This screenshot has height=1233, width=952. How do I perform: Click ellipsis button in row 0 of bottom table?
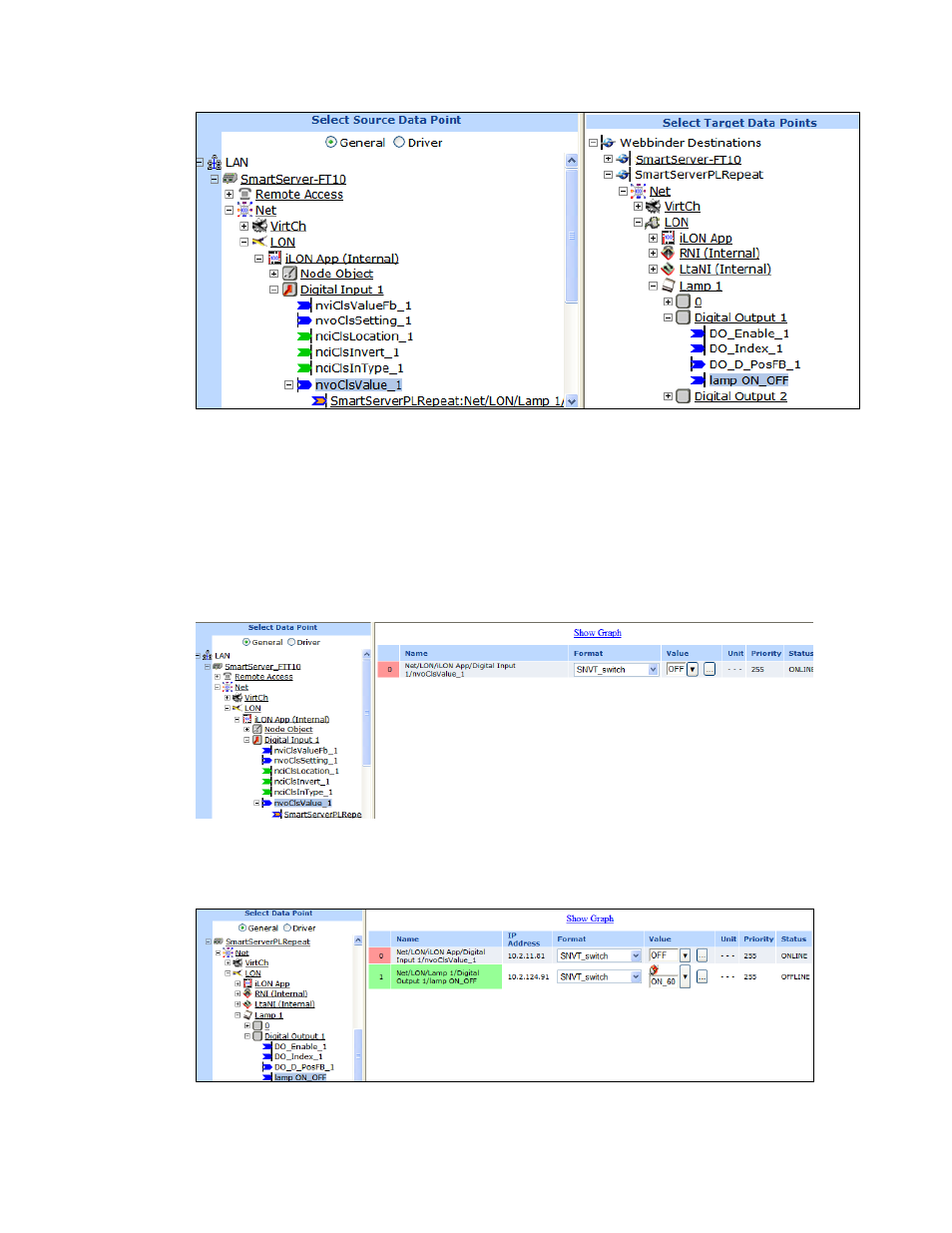click(x=702, y=955)
